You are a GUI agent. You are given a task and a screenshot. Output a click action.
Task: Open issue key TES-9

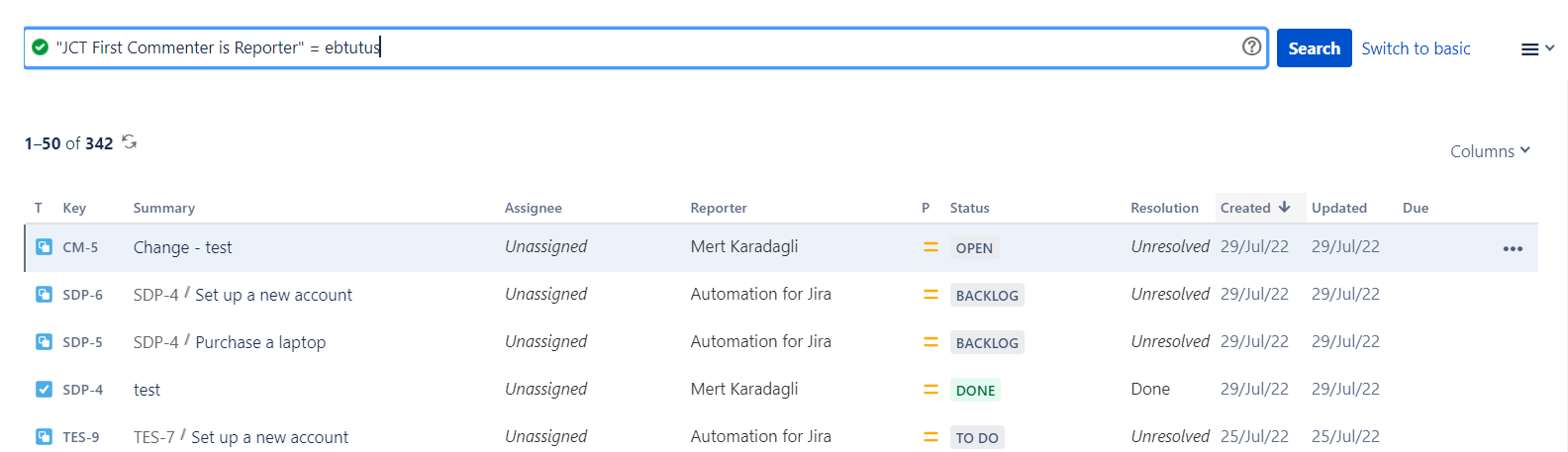(80, 437)
